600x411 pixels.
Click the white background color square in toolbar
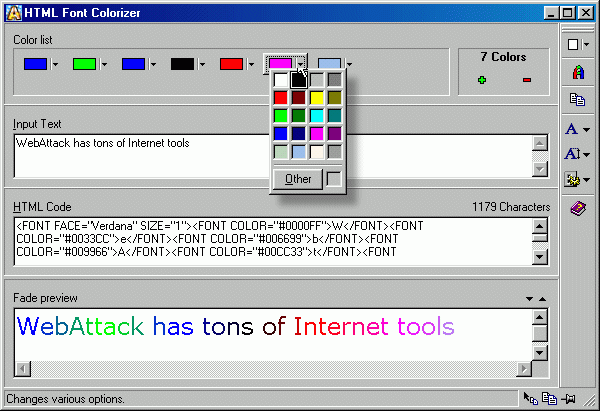(573, 44)
